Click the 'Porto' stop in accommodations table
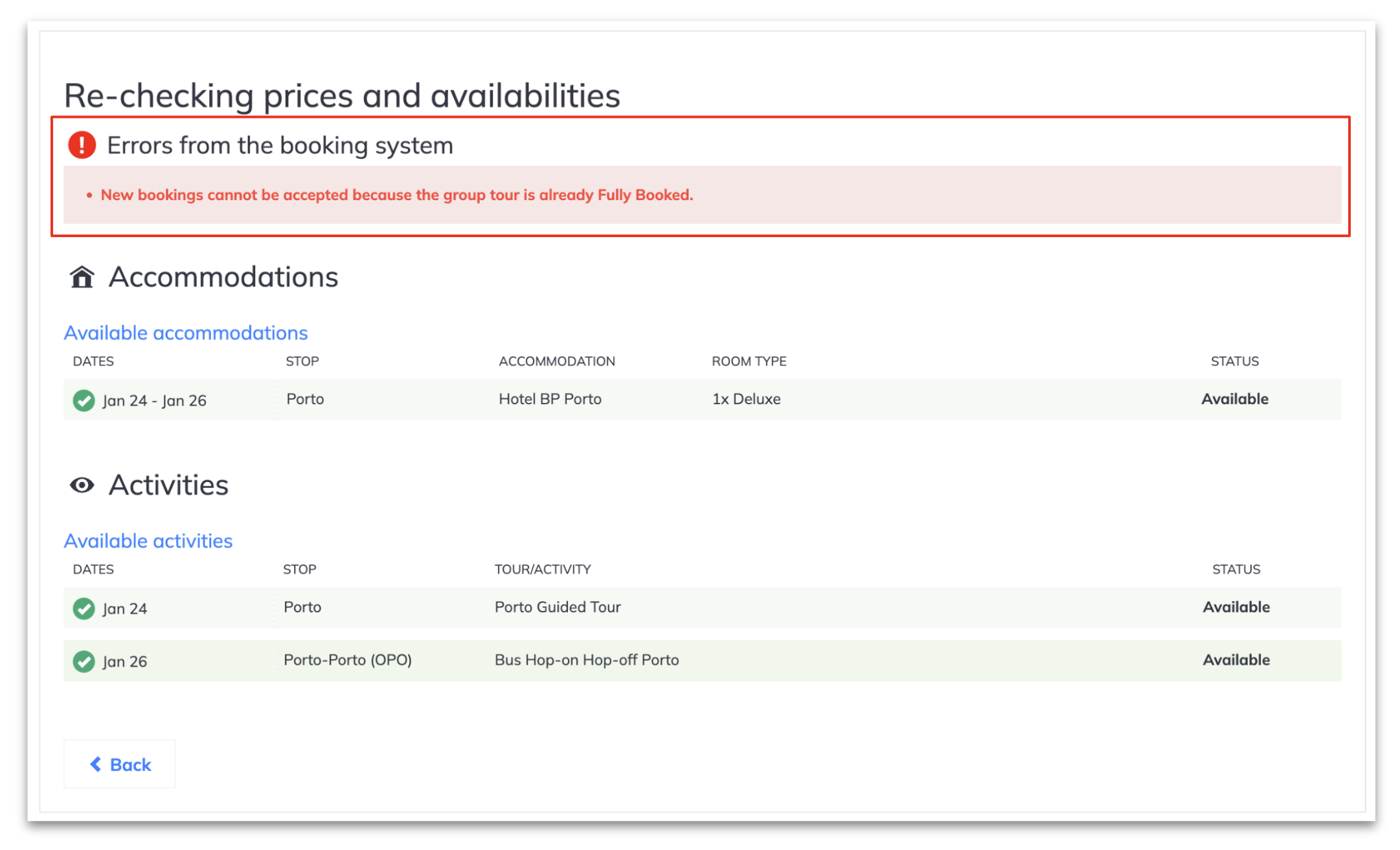Image resolution: width=1400 pixels, height=850 pixels. (305, 399)
